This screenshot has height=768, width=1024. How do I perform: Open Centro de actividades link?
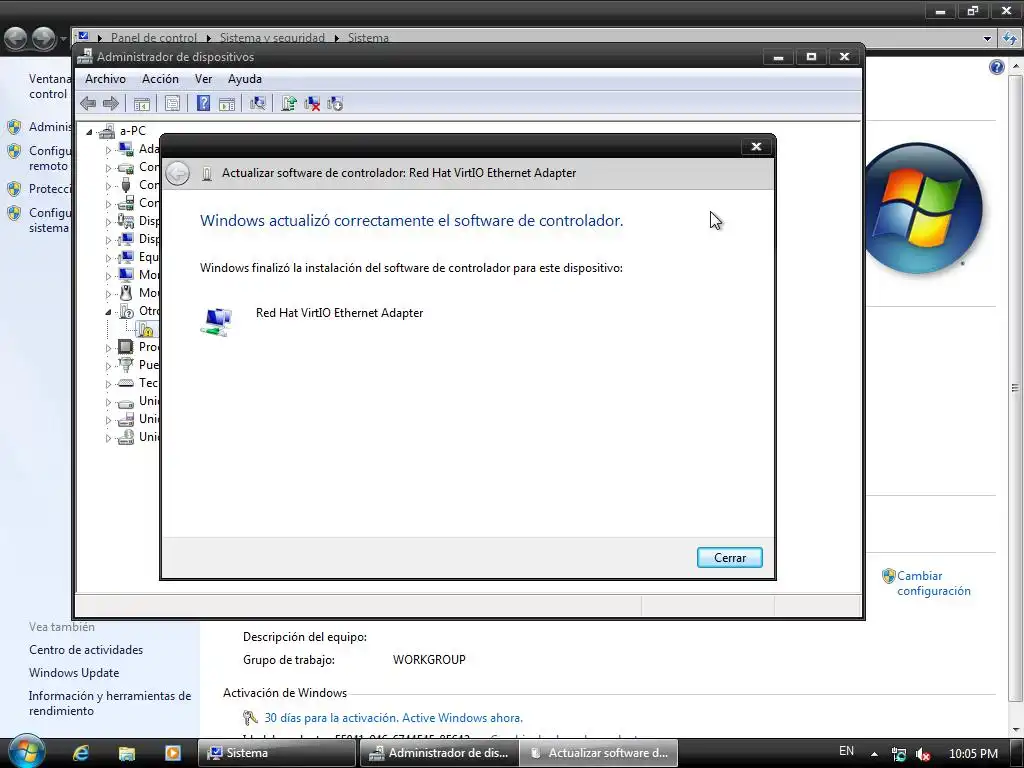click(x=86, y=650)
